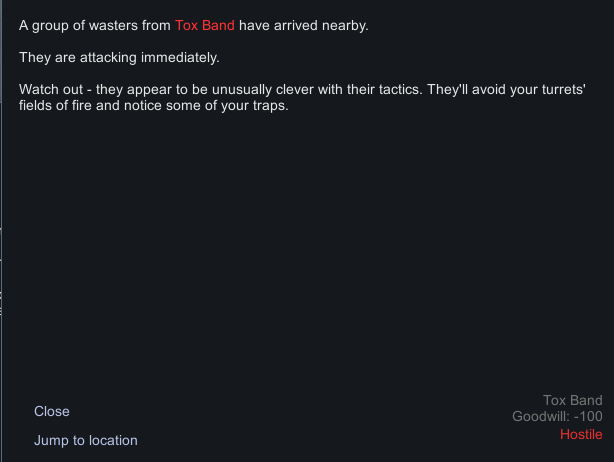The image size is (614, 462).
Task: Click the words "have arrived nearby"
Action: pos(303,25)
